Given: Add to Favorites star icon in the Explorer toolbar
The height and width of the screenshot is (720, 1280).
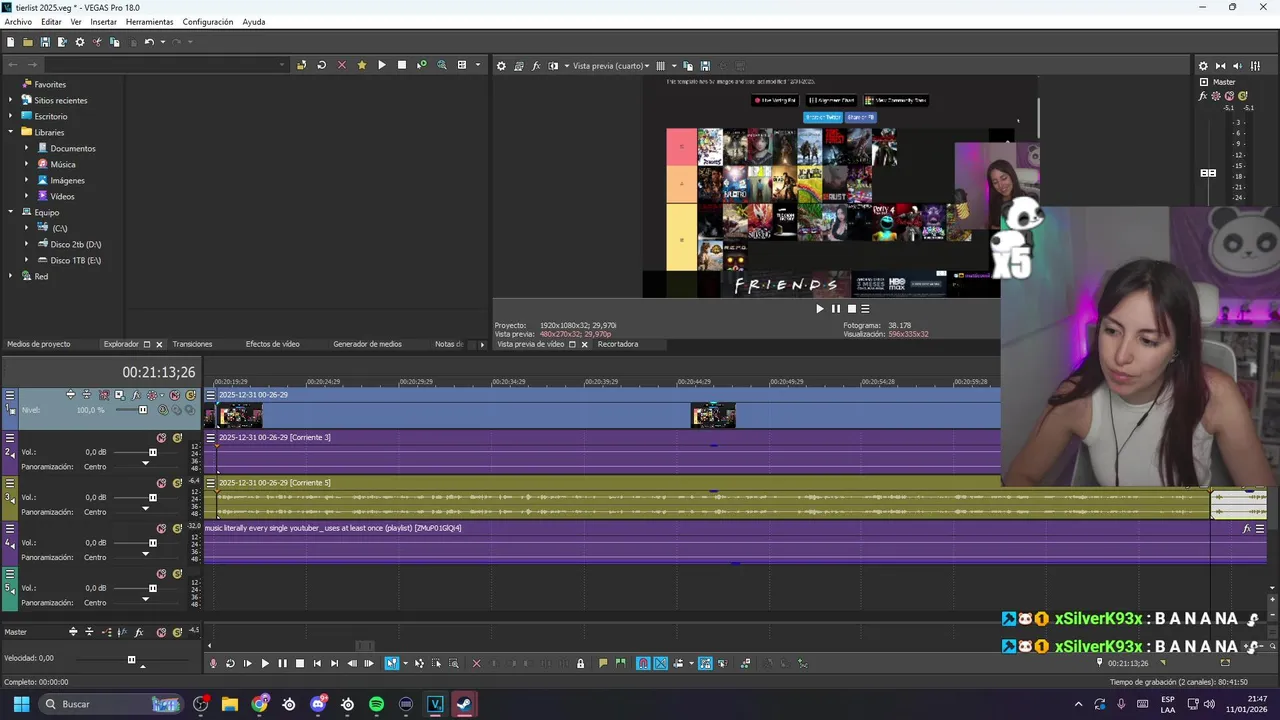Looking at the screenshot, I should click(361, 65).
